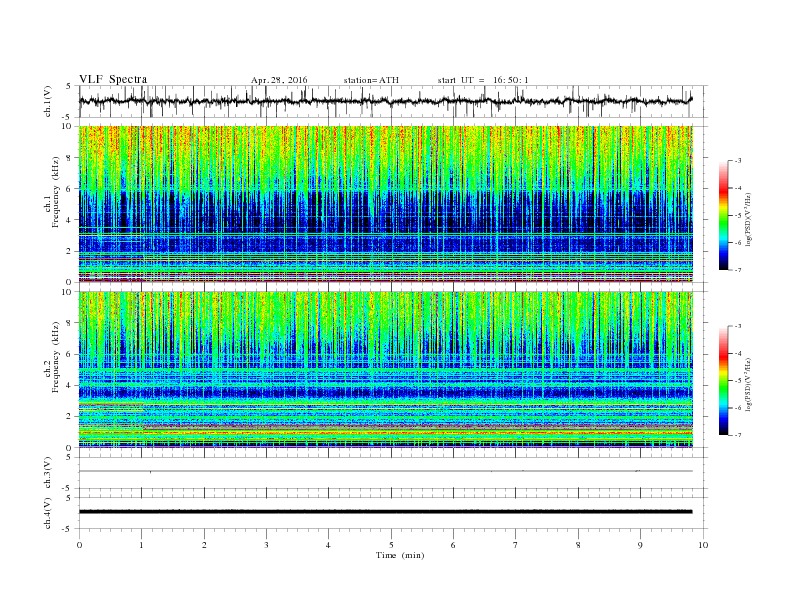The image size is (792, 612).
Task: Click the "ch.3(V)" axis label
Action: click(x=48, y=473)
